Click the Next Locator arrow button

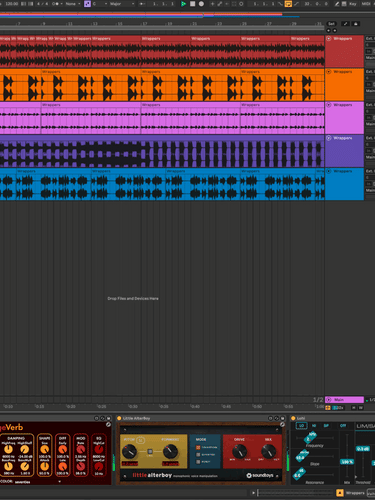pyautogui.click(x=334, y=30)
